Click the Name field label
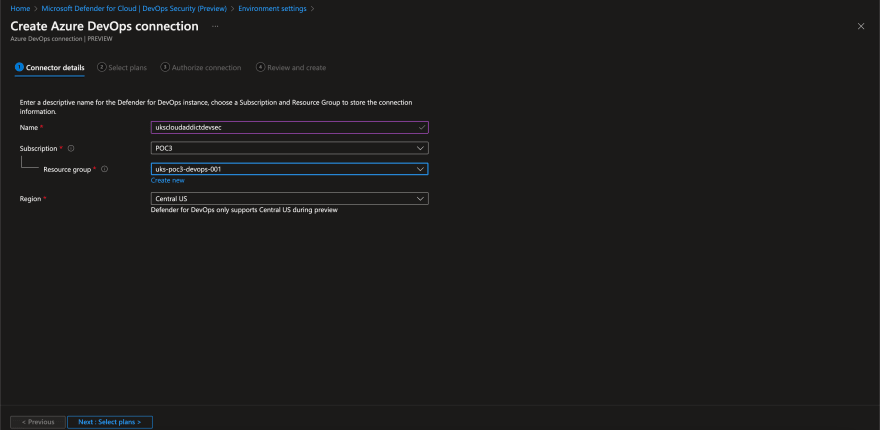The height and width of the screenshot is (430, 880). coord(29,127)
